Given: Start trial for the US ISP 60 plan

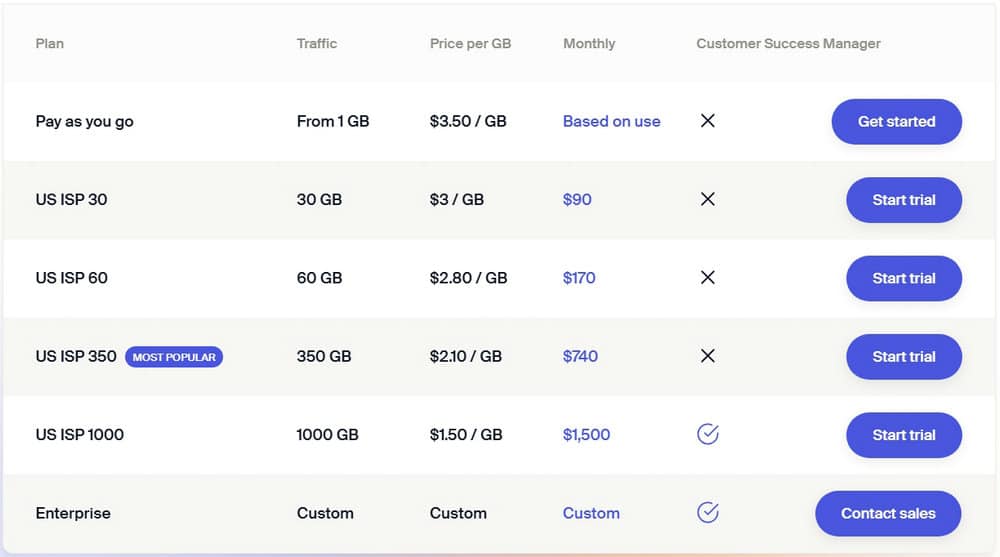Looking at the screenshot, I should pyautogui.click(x=904, y=278).
